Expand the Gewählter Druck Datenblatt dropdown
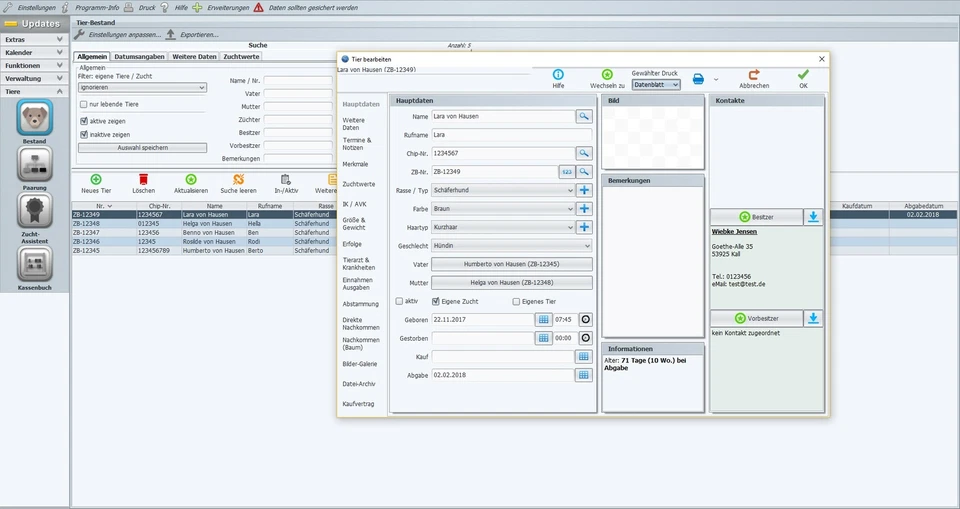 pos(656,85)
